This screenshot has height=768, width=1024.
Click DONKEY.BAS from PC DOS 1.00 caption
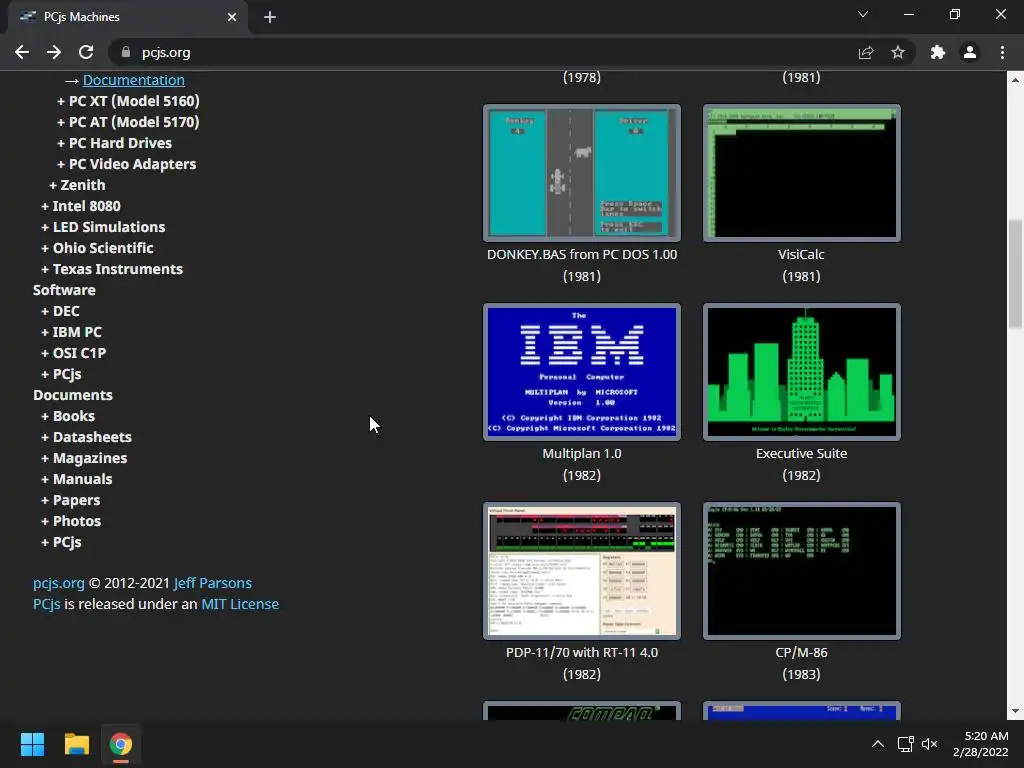pyautogui.click(x=582, y=255)
